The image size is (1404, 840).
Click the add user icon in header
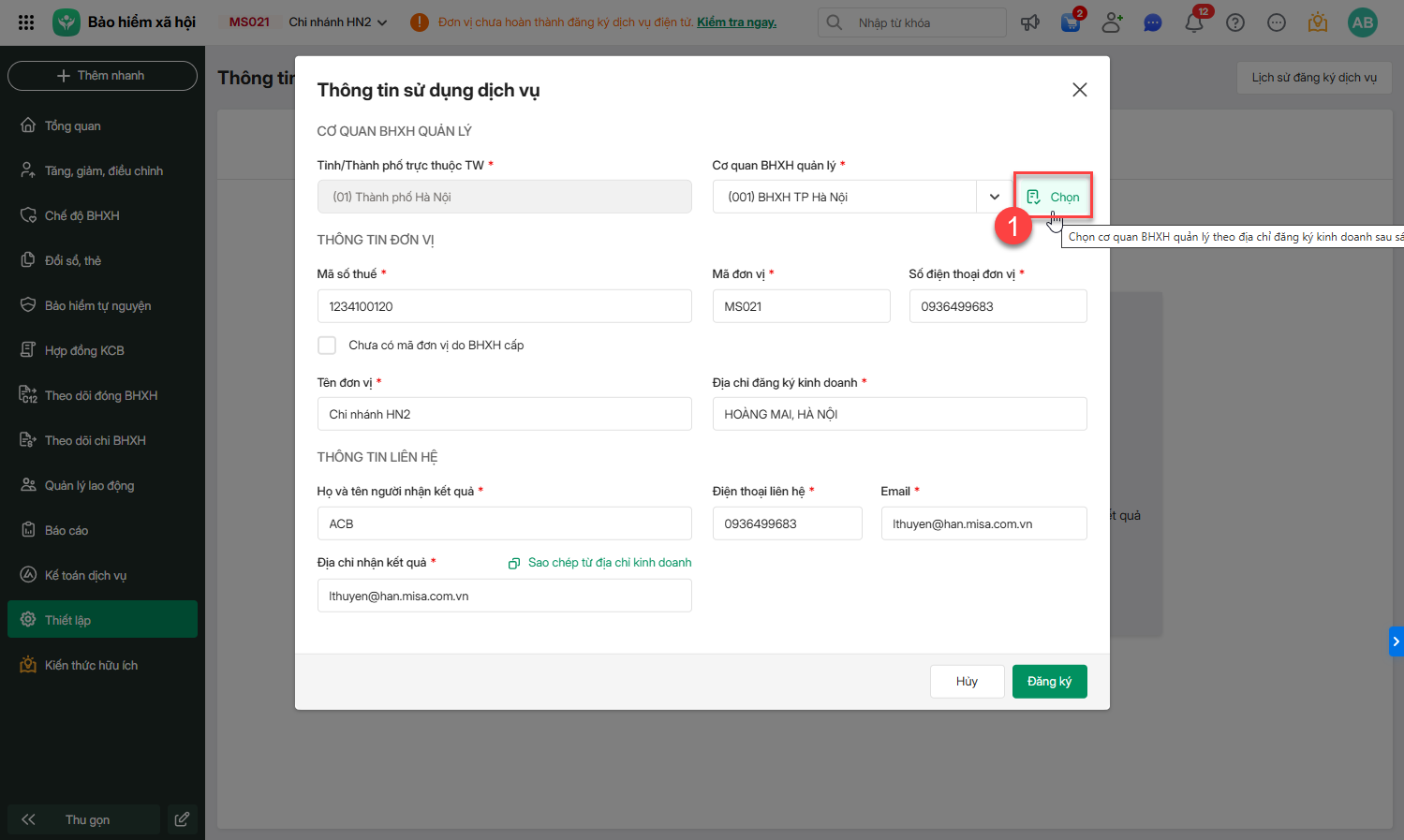pos(1112,22)
